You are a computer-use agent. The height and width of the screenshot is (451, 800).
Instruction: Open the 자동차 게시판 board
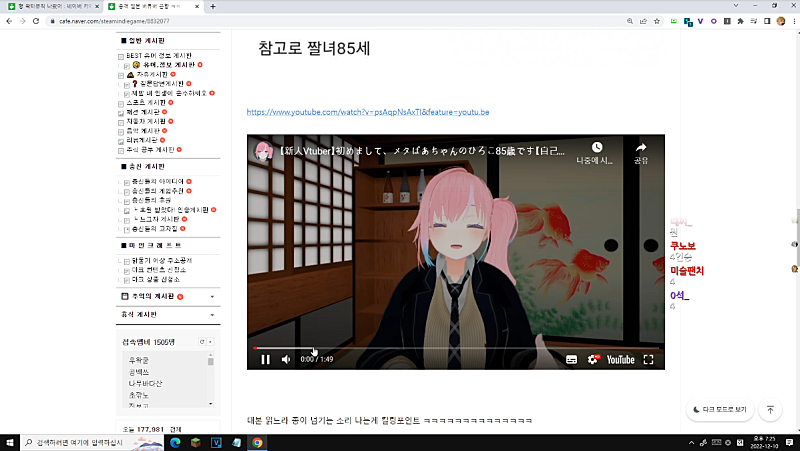pyautogui.click(x=145, y=121)
